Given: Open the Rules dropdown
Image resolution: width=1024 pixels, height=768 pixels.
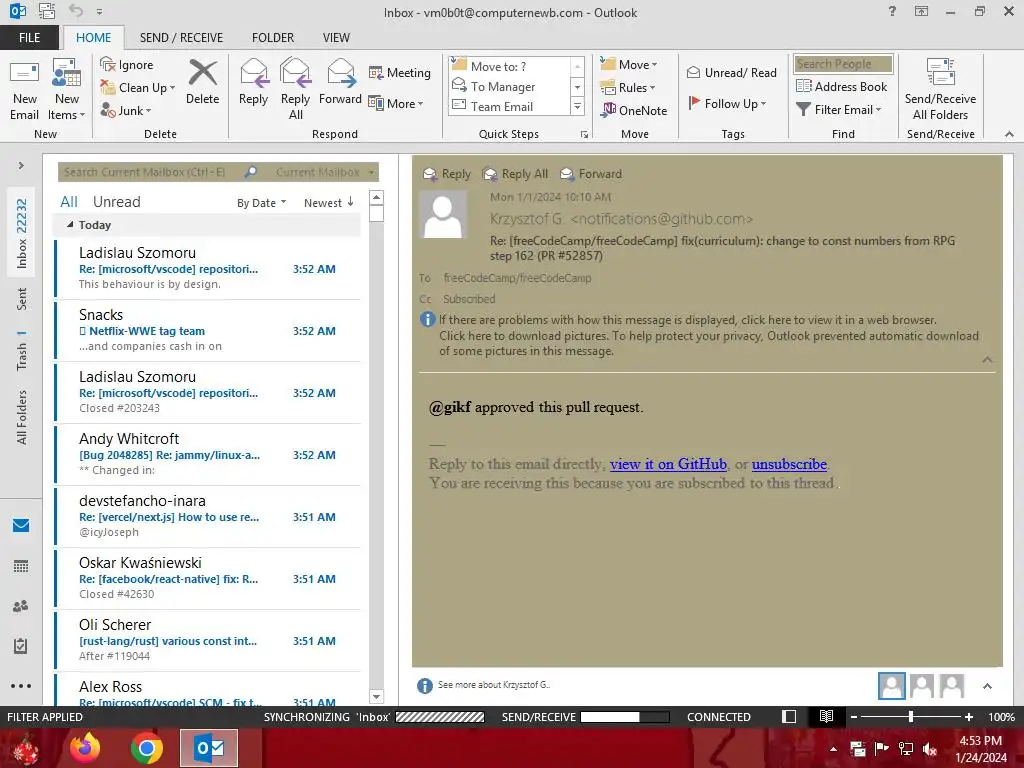Looking at the screenshot, I should click(x=628, y=88).
